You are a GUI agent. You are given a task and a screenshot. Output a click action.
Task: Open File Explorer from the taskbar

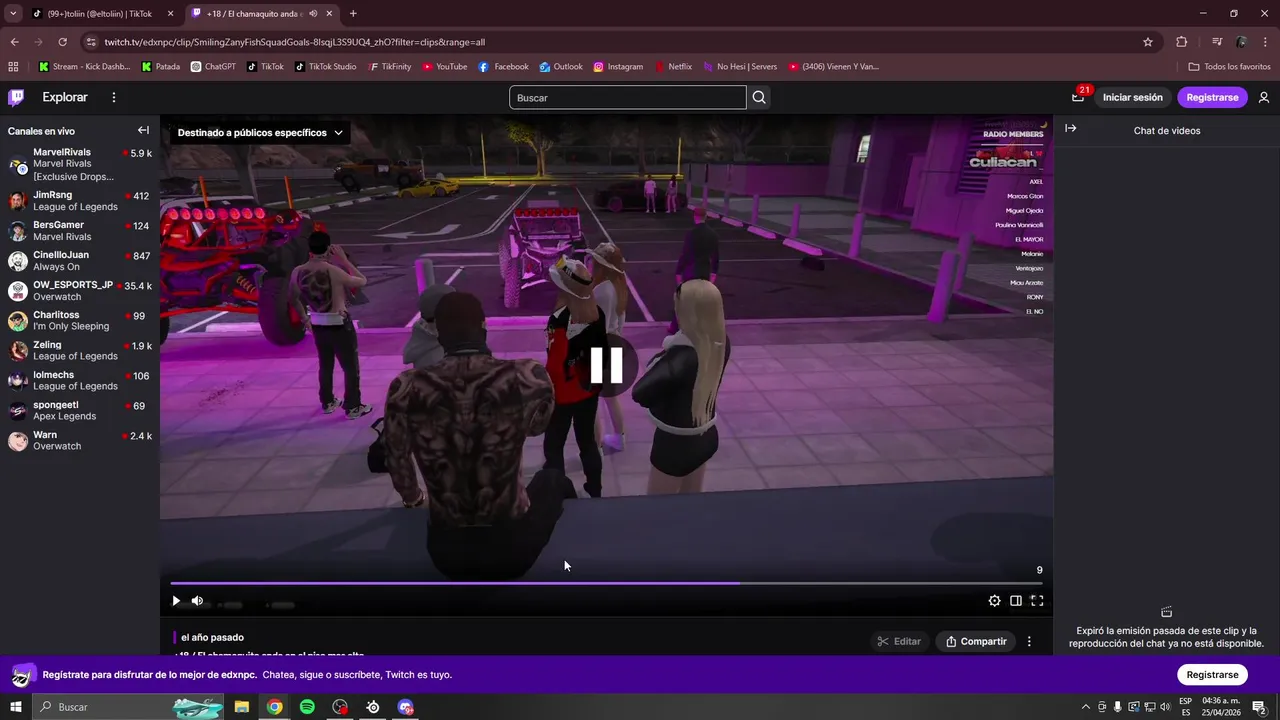tap(241, 707)
